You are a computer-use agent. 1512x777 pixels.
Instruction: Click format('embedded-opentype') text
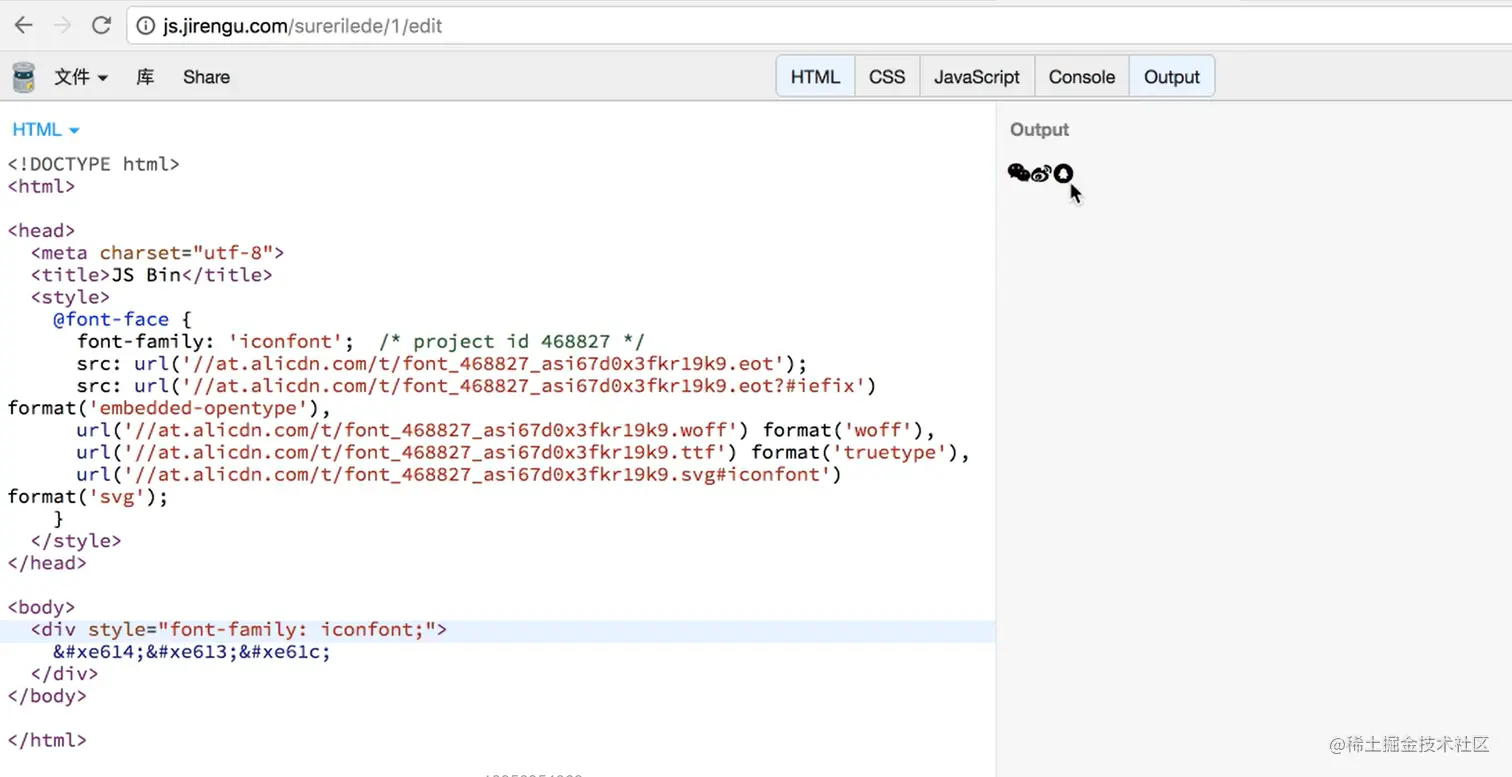169,408
